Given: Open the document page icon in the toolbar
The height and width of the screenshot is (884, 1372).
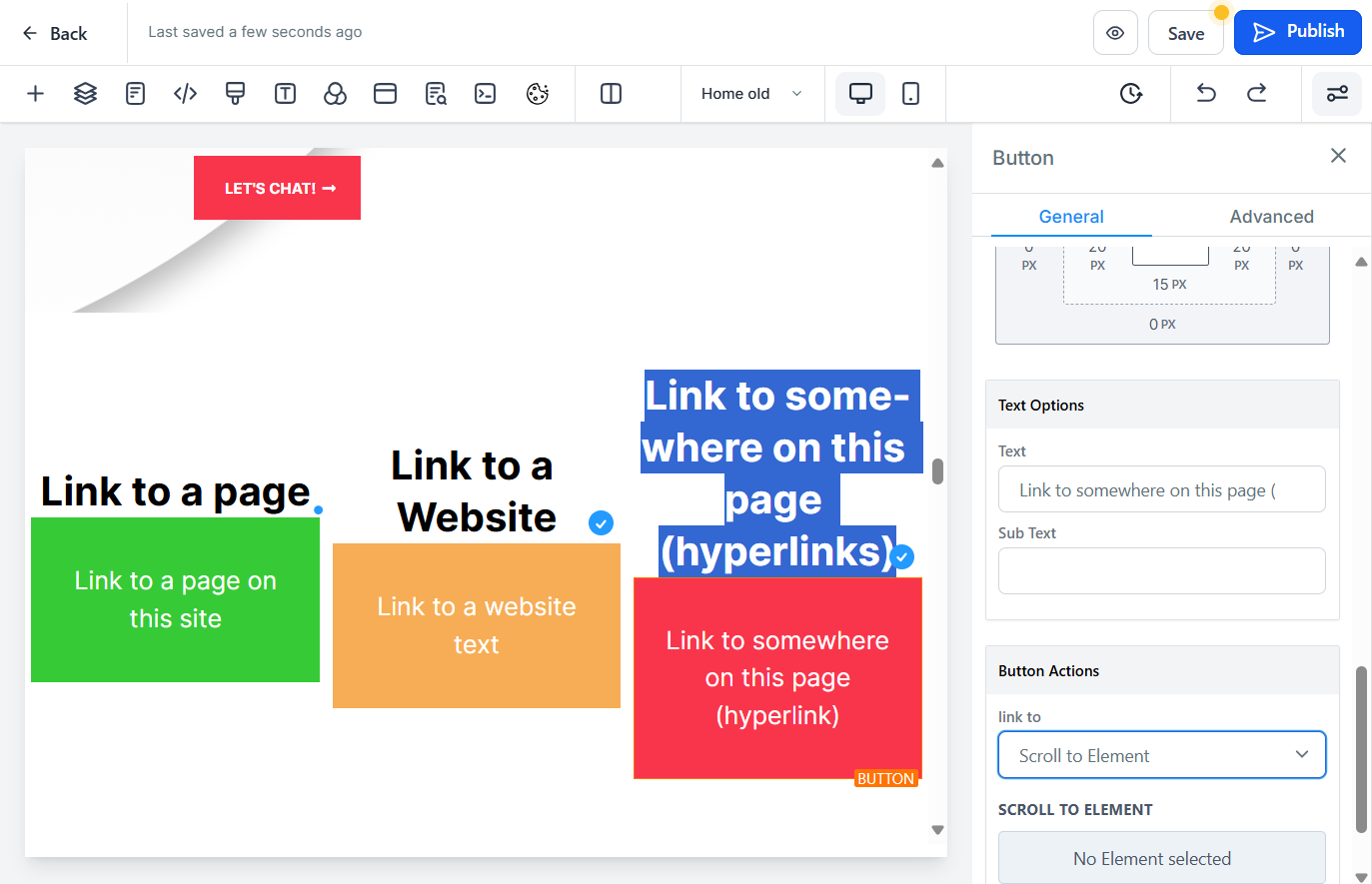Looking at the screenshot, I should click(135, 94).
